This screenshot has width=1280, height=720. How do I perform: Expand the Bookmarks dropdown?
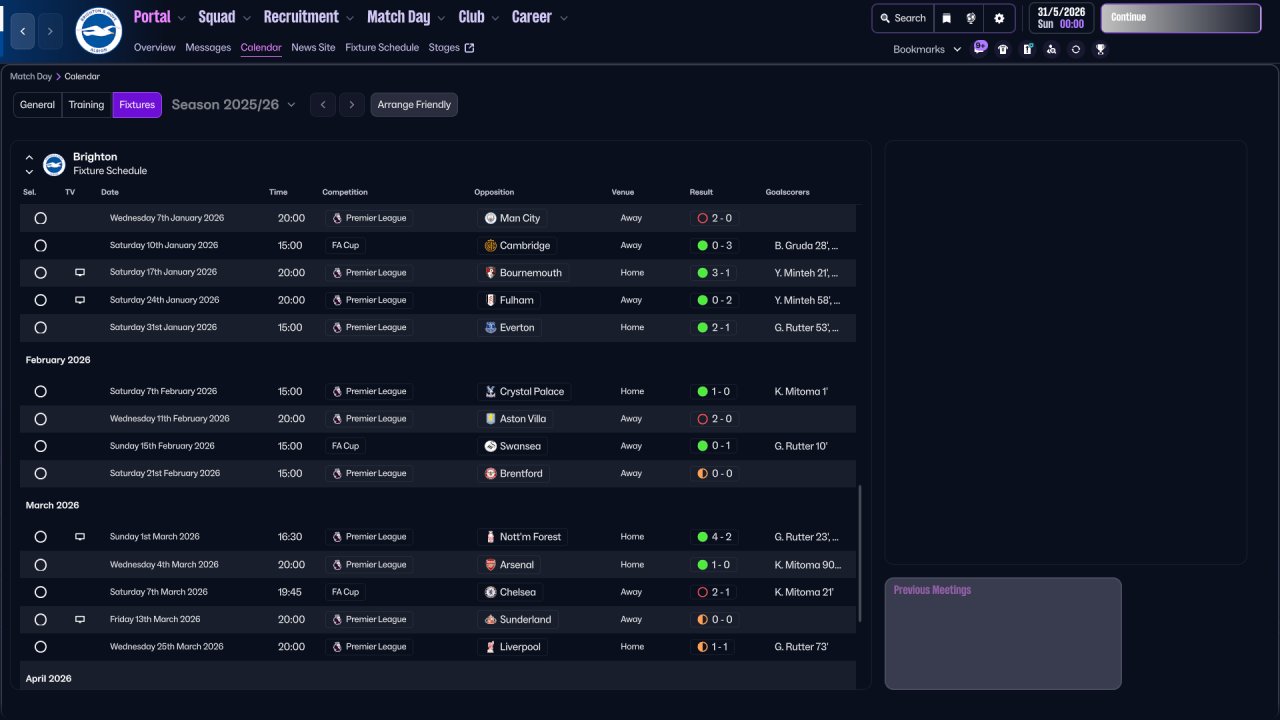tap(926, 49)
